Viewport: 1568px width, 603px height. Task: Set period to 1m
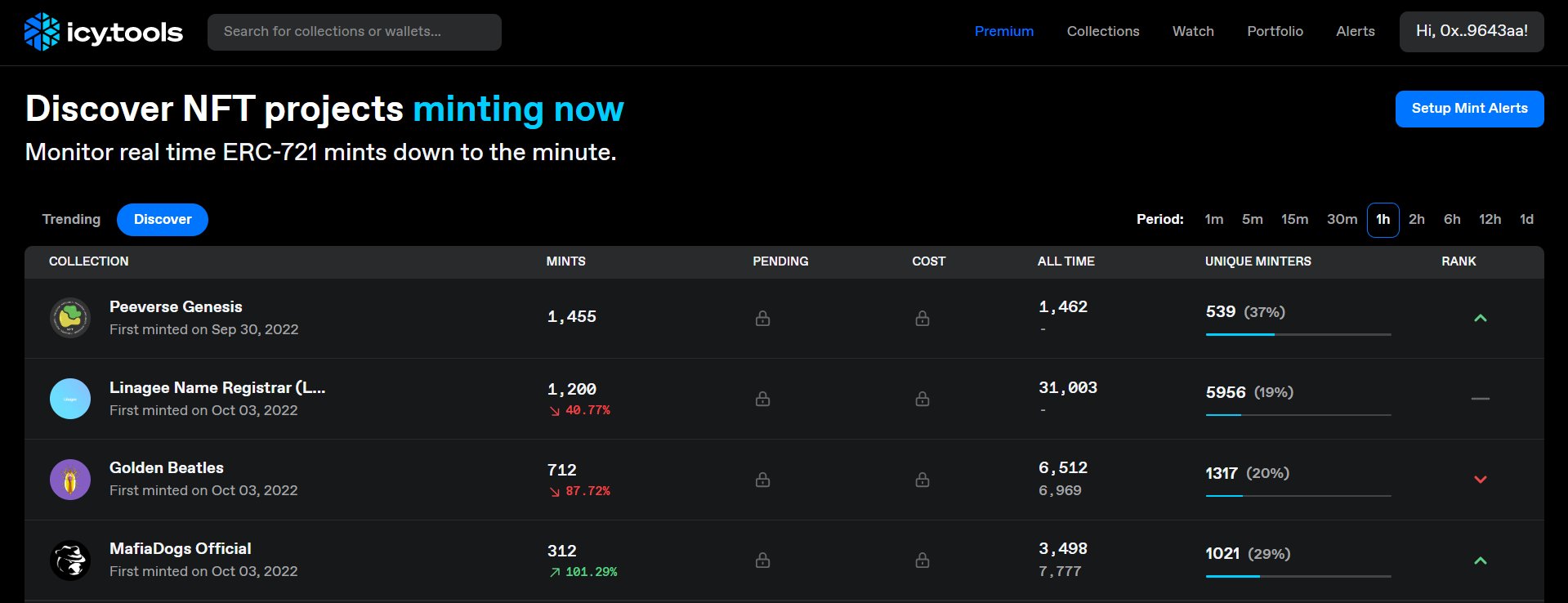(1213, 220)
